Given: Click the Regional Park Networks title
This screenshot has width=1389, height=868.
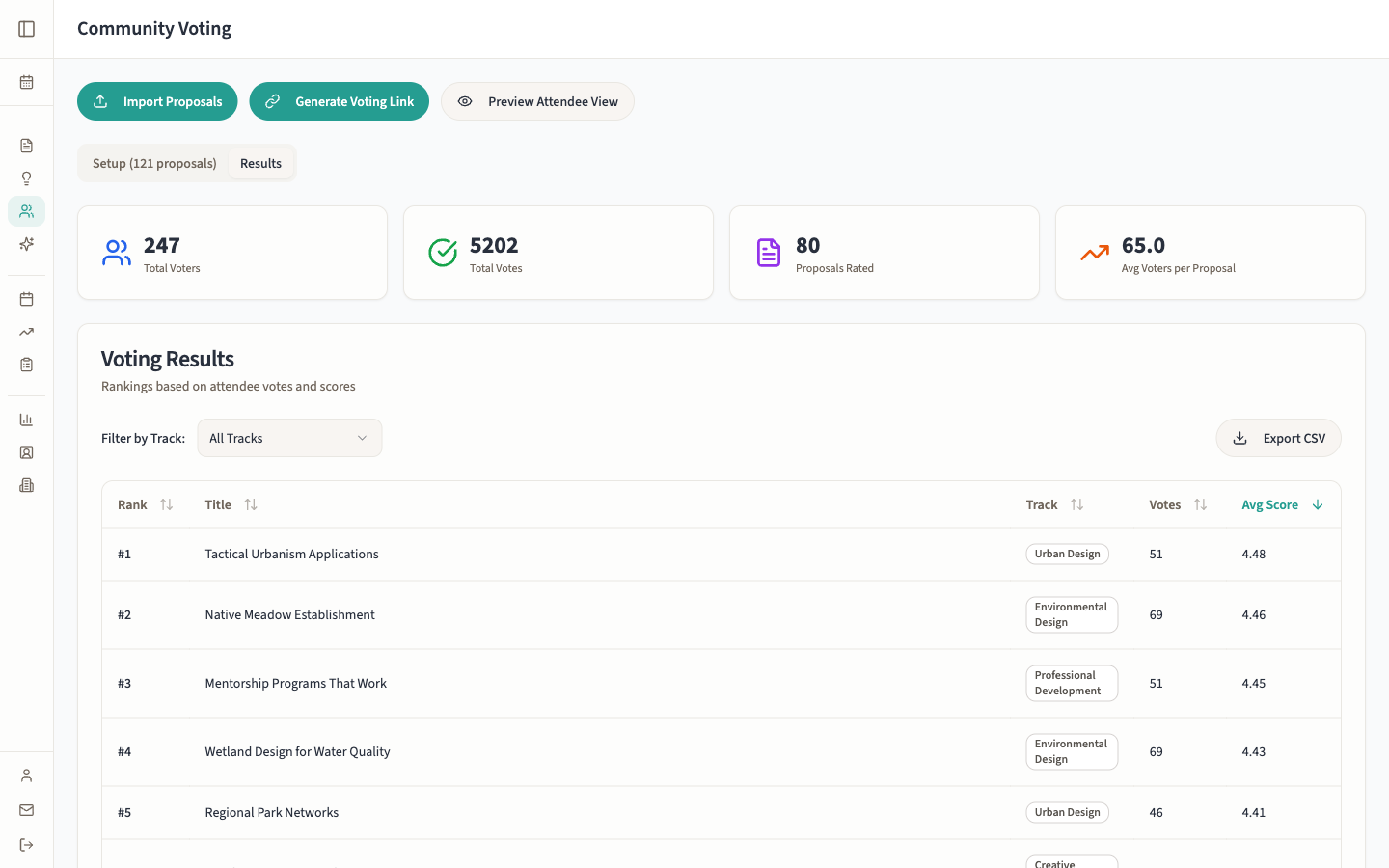Looking at the screenshot, I should [271, 812].
